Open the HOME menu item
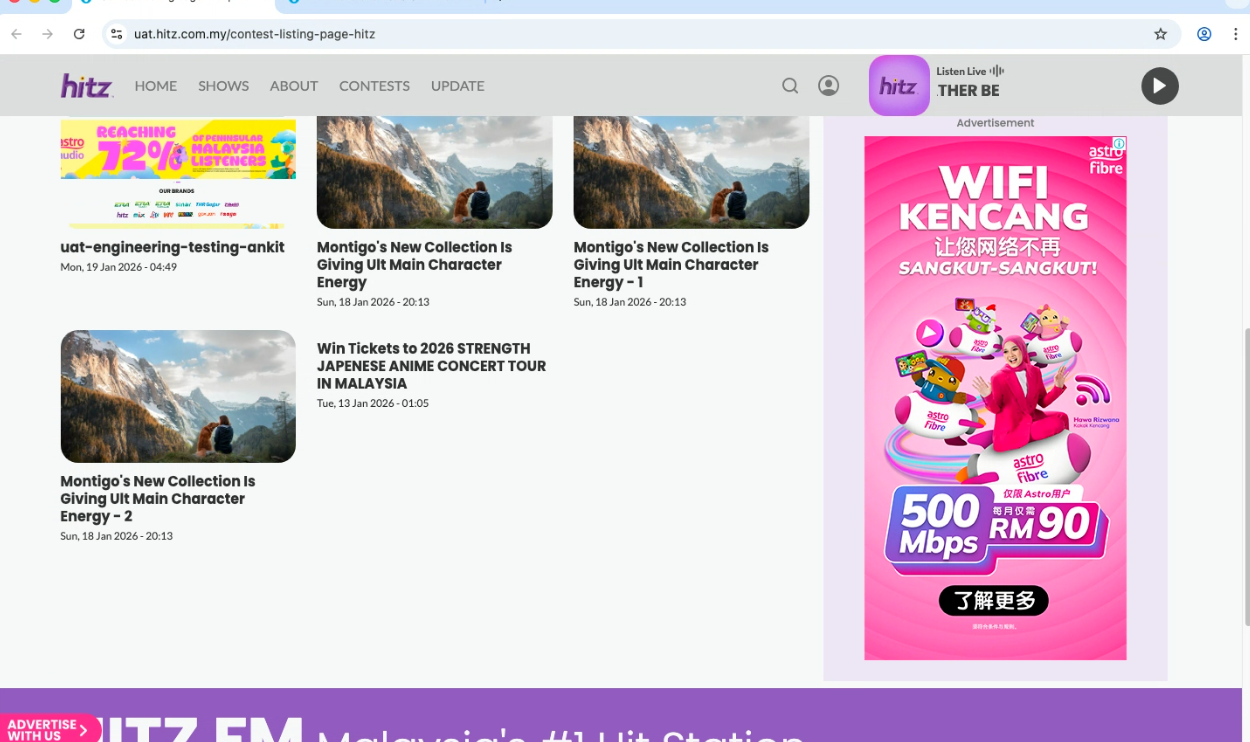This screenshot has height=742, width=1250. (156, 86)
